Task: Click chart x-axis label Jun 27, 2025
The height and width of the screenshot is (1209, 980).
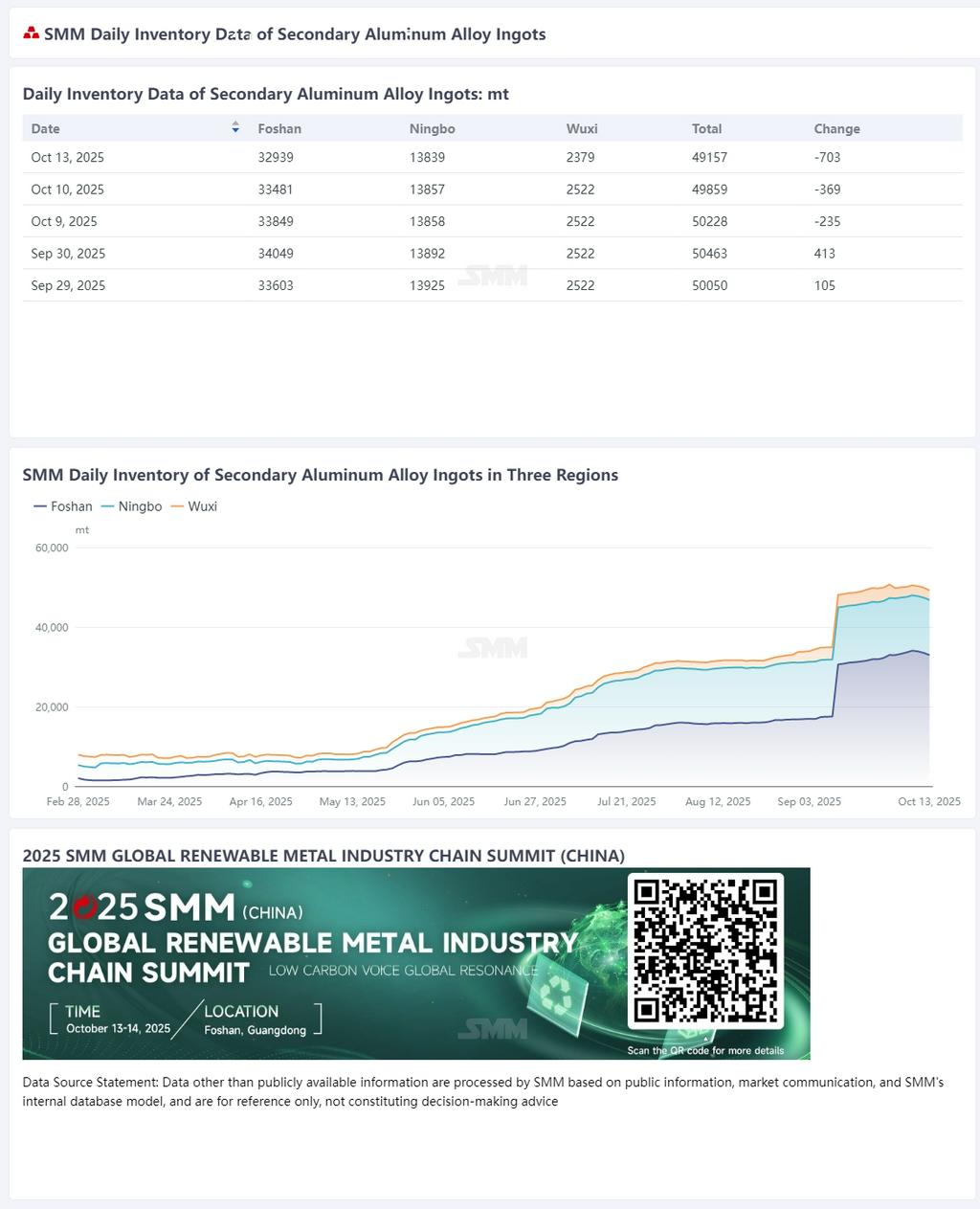Action: 535,801
